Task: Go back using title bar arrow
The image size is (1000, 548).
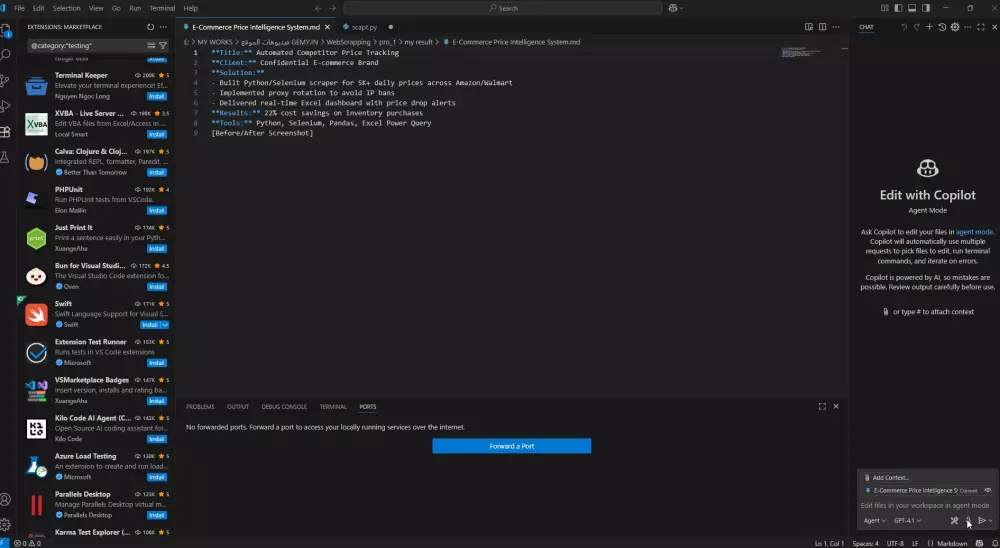Action: [x=318, y=8]
